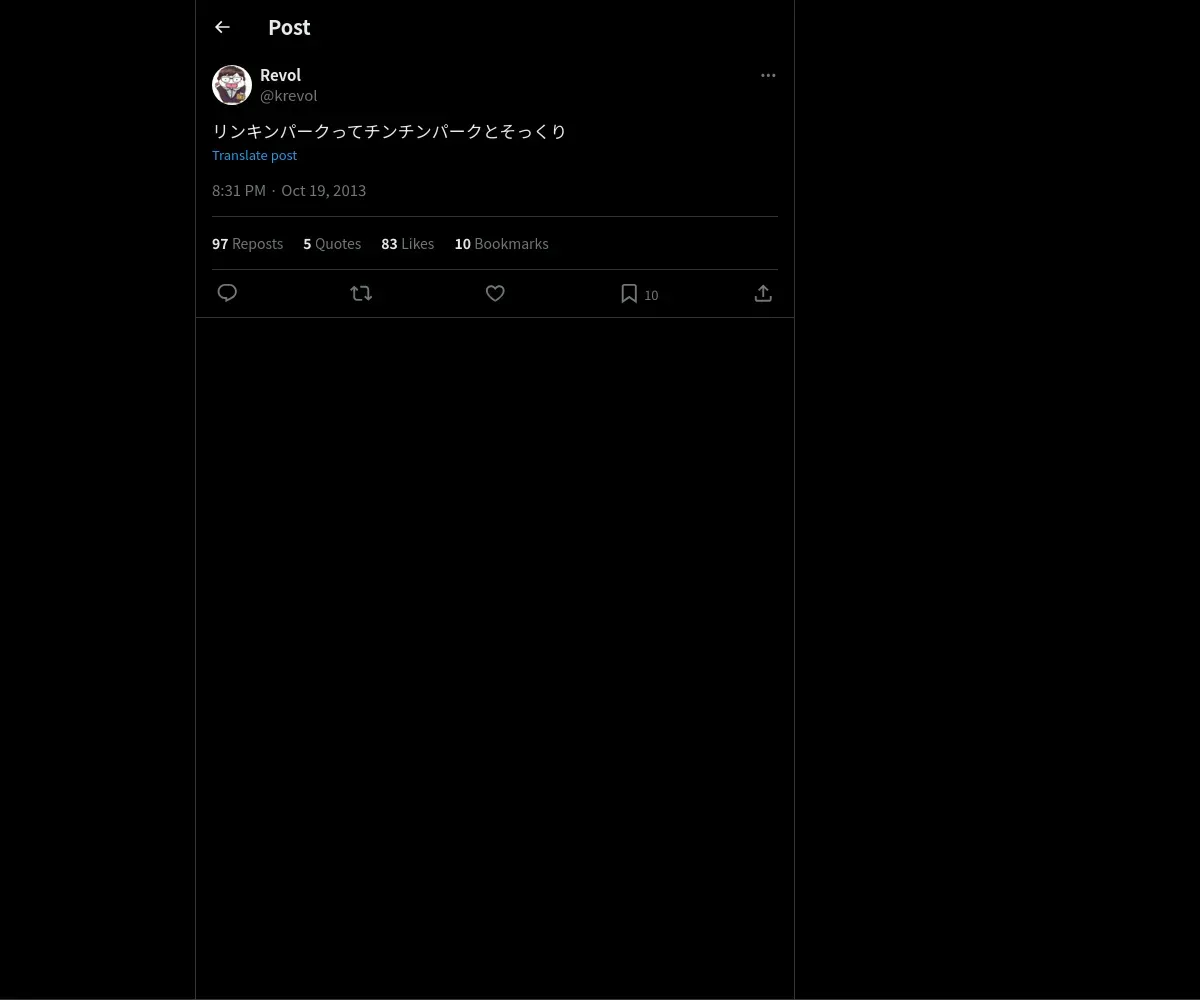Share the post via the share icon

pyautogui.click(x=763, y=293)
